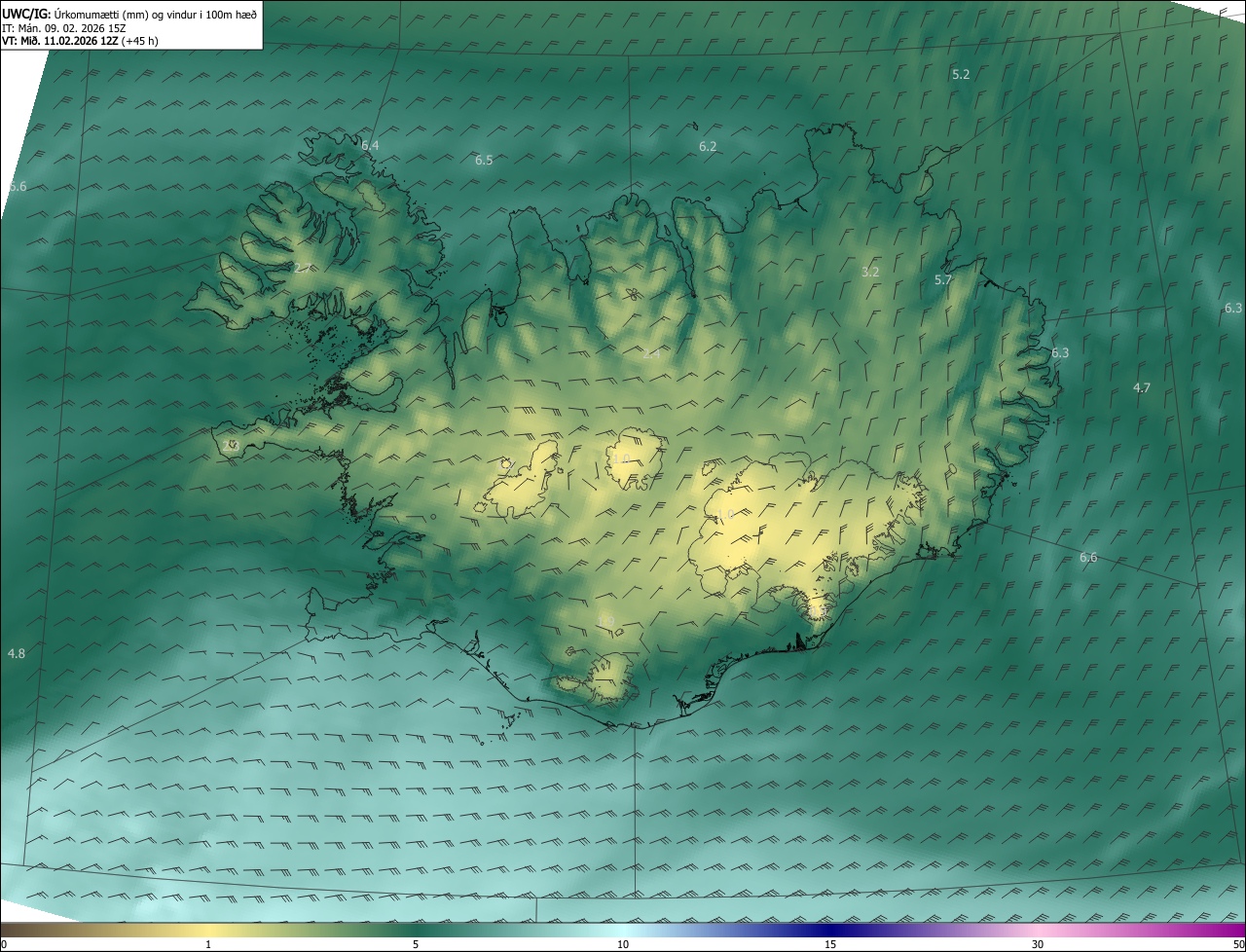This screenshot has width=1246, height=952.
Task: Click the 6.2 value on the map
Action: click(708, 146)
